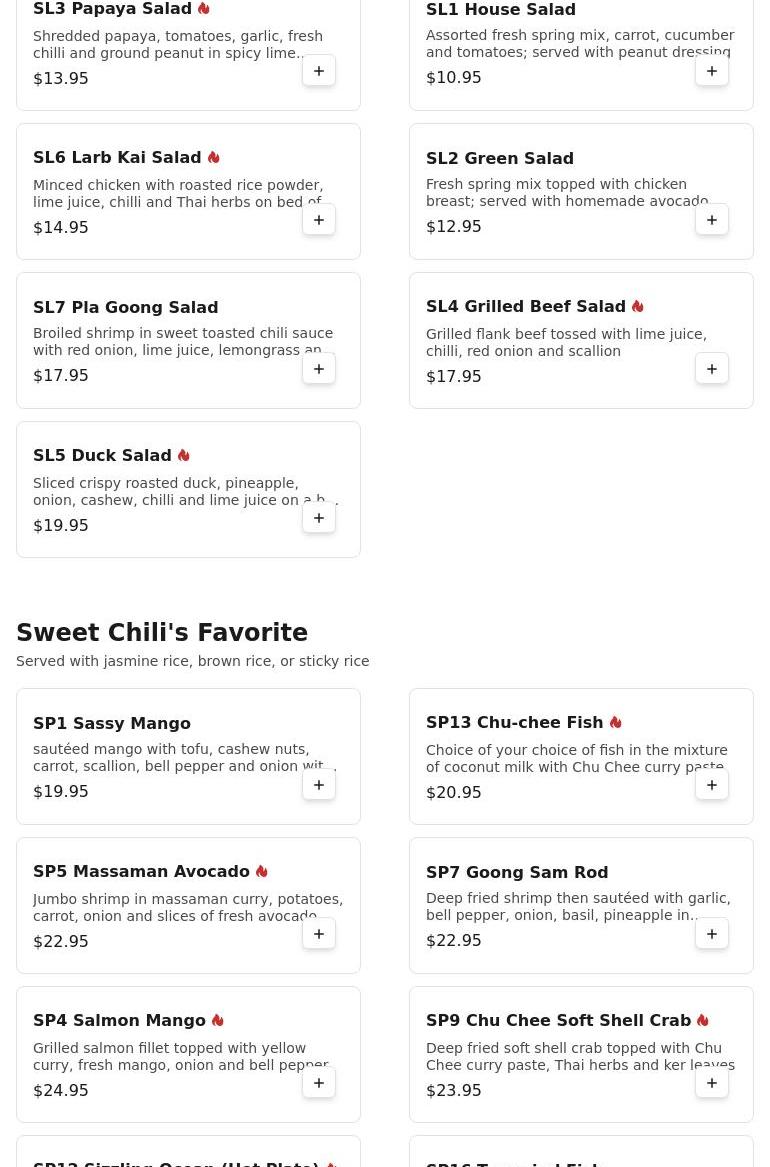Add SP7 Goong Sam Rod using plus icon
Screen dimensions: 770x1167
click(x=711, y=933)
